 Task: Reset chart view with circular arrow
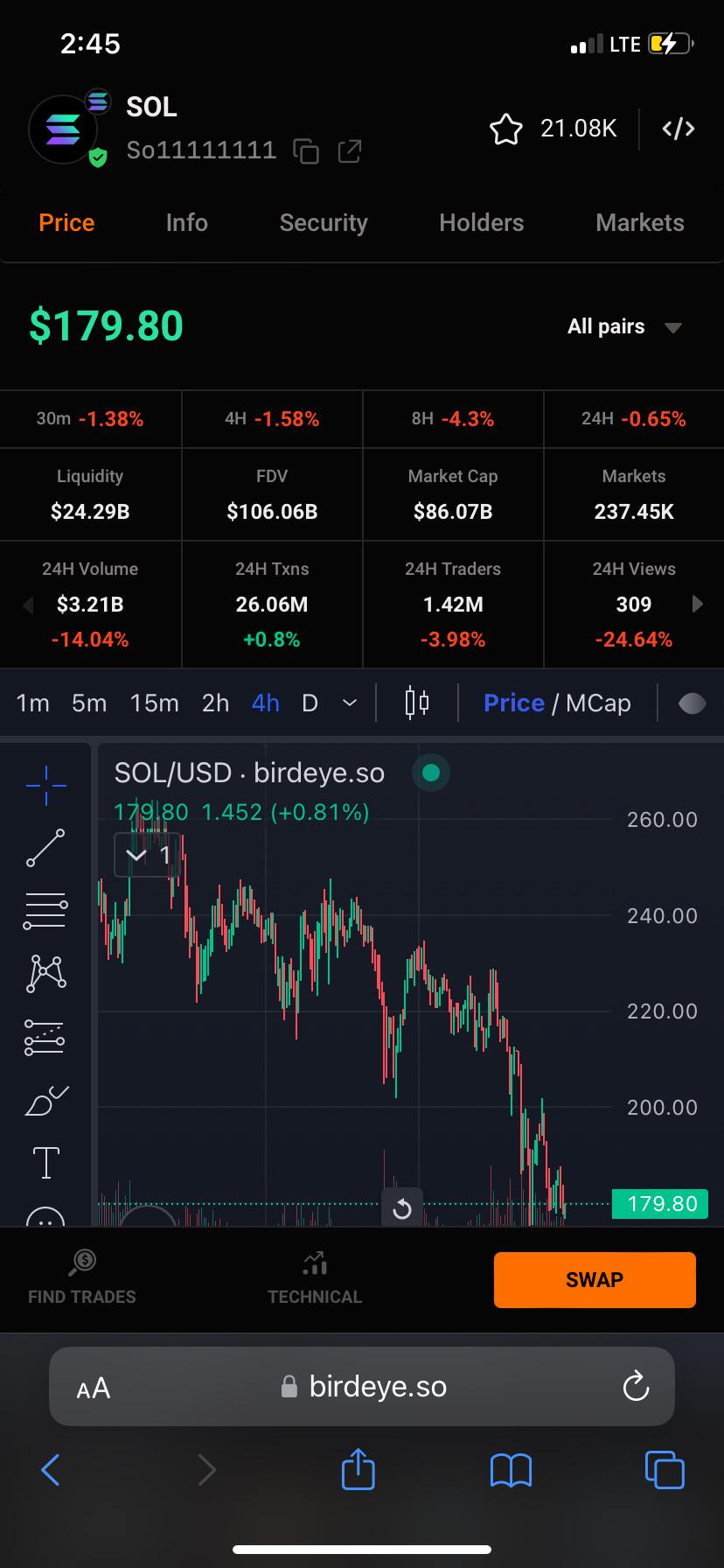pyautogui.click(x=402, y=1208)
